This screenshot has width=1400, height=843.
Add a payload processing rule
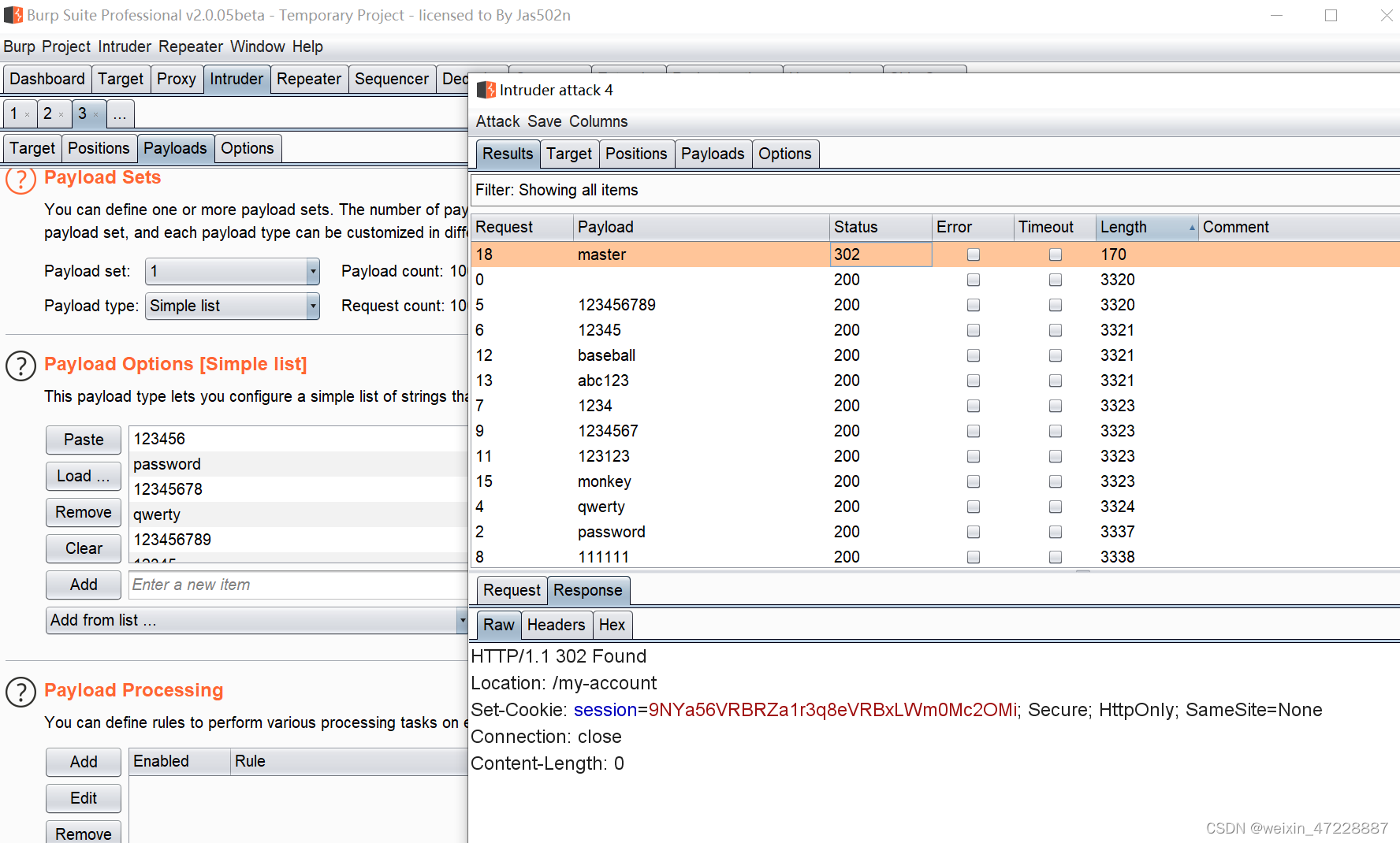(84, 762)
